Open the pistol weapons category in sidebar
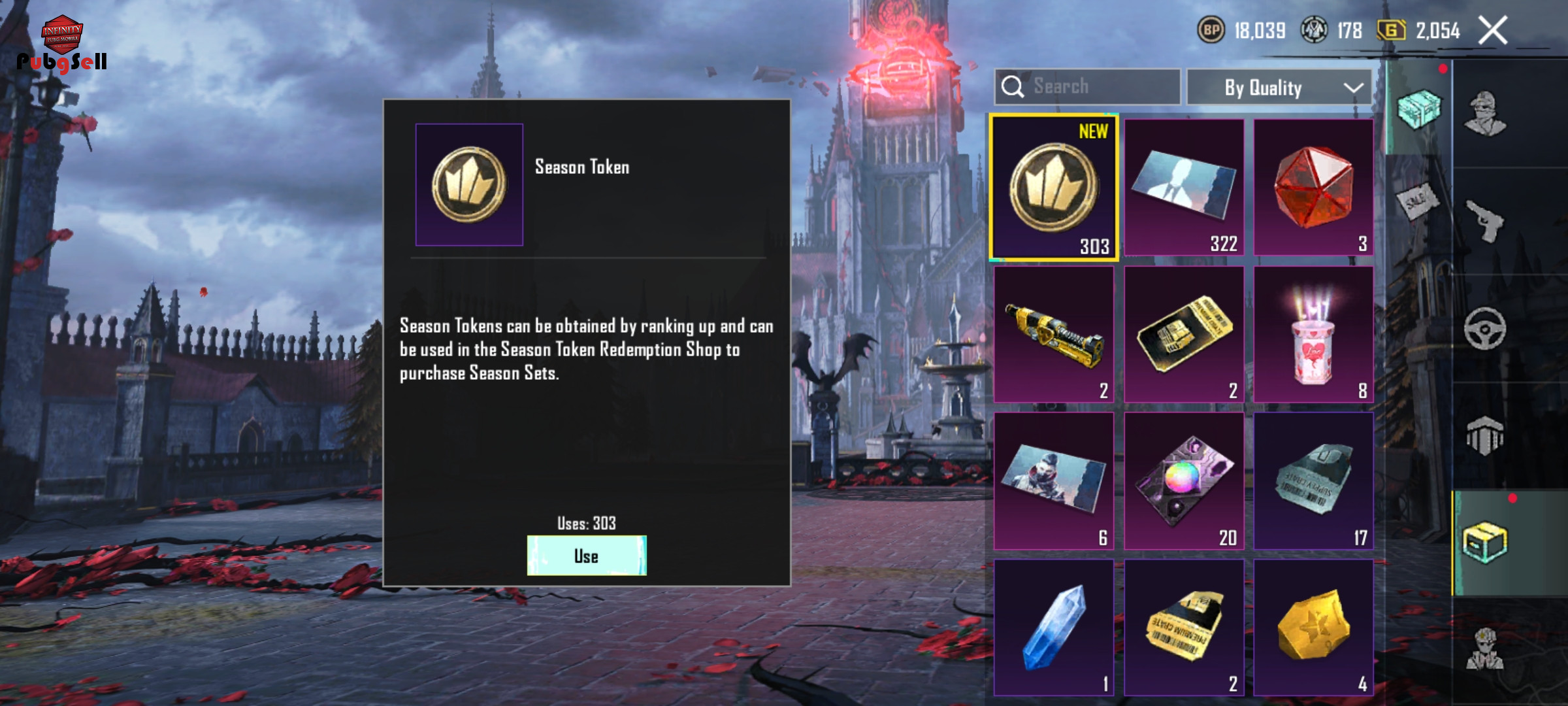This screenshot has width=1568, height=706. tap(1484, 221)
